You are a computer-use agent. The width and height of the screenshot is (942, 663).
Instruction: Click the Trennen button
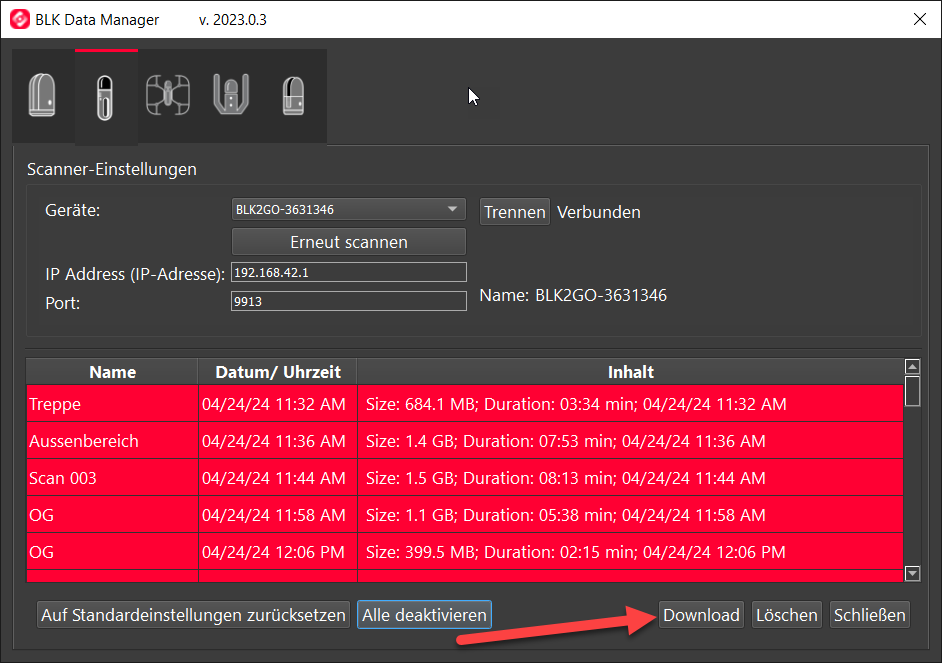(x=514, y=212)
